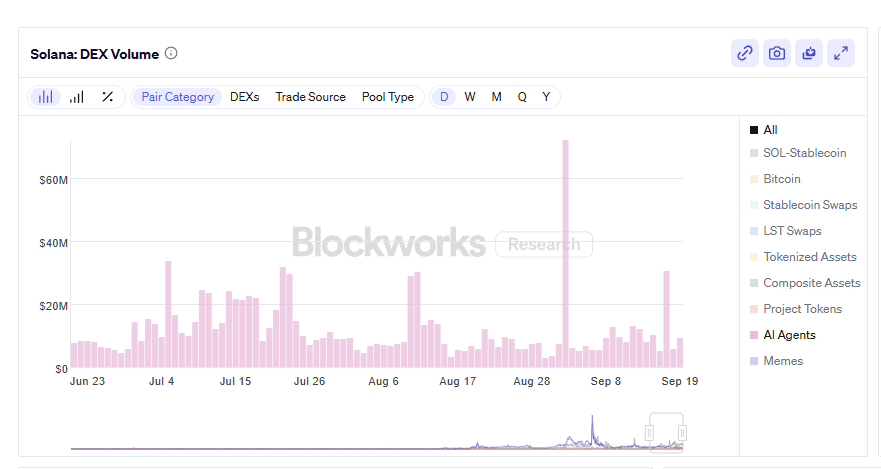Click the Sep 19 x-axis label
Viewport: 881px width, 469px height.
tap(680, 381)
